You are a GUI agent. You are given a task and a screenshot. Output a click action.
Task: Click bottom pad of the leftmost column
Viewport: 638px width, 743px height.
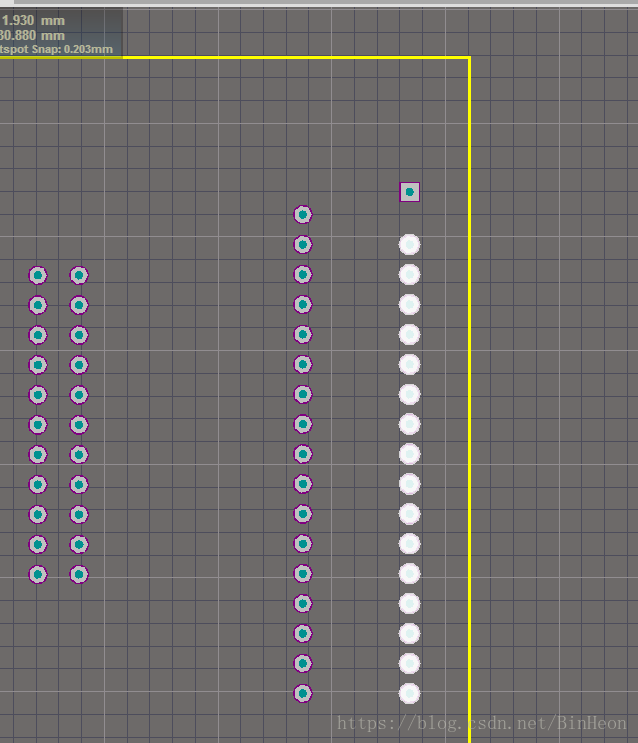tap(38, 574)
